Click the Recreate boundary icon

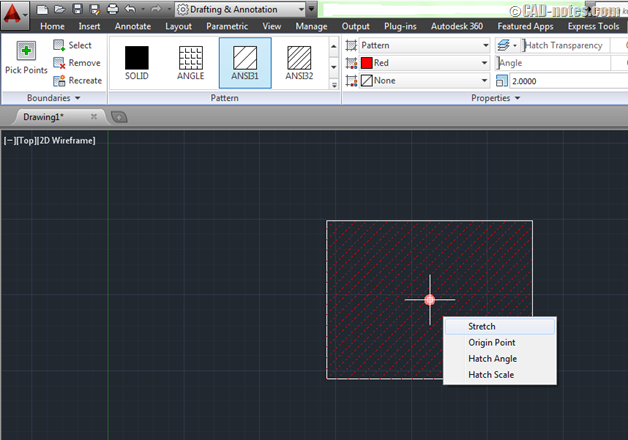(x=60, y=80)
